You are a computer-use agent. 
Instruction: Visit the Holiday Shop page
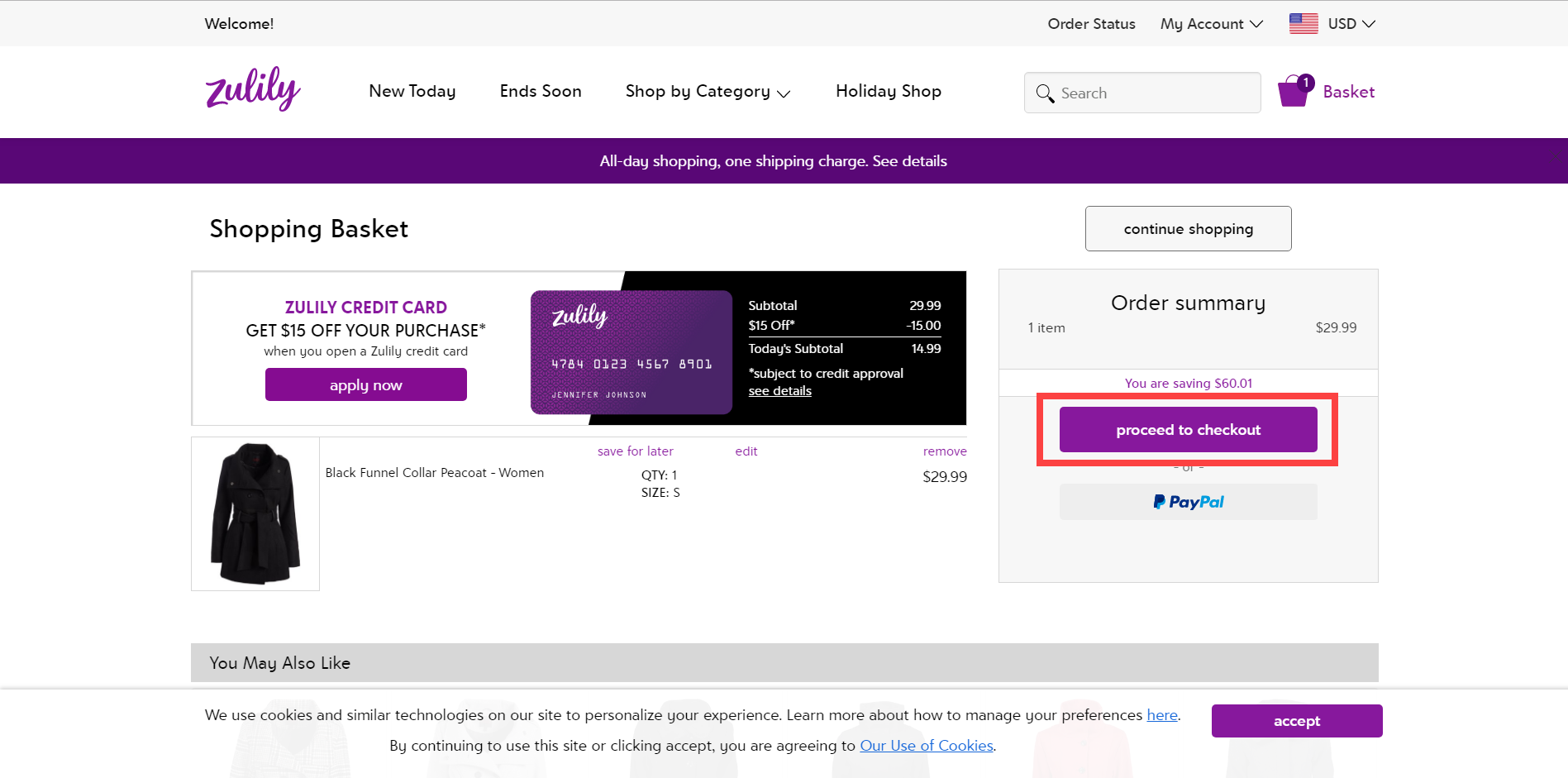888,92
